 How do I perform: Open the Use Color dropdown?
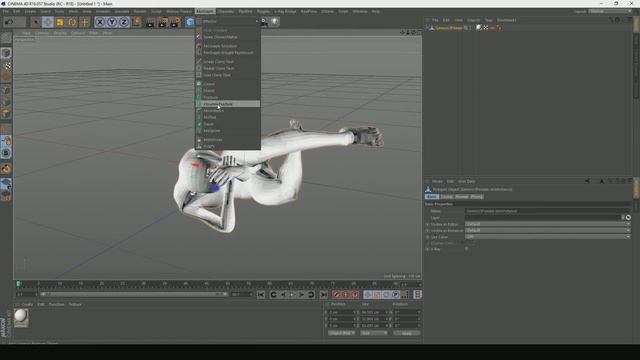coord(548,237)
